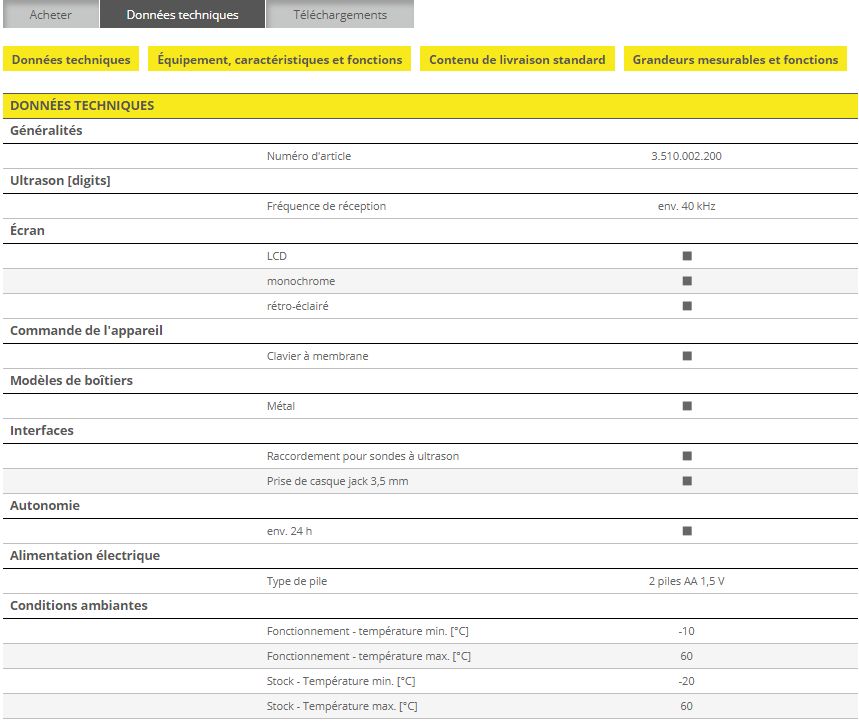859x723 pixels.
Task: Open the Acheter tab
Action: [x=50, y=15]
